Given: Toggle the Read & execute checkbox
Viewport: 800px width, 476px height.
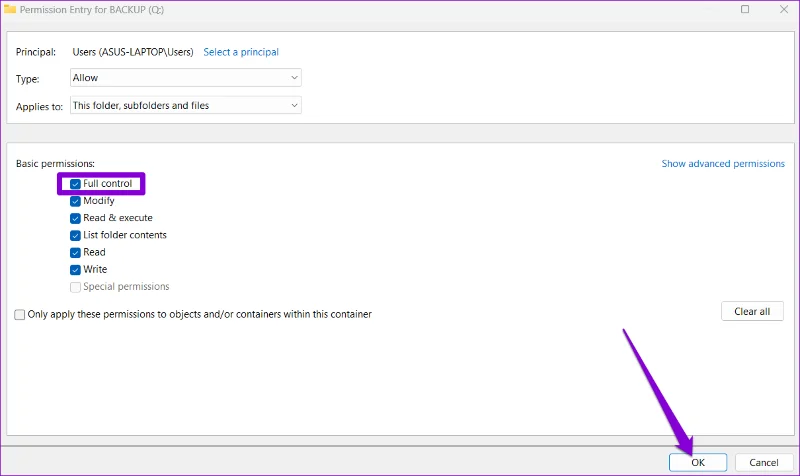Looking at the screenshot, I should pyautogui.click(x=75, y=218).
